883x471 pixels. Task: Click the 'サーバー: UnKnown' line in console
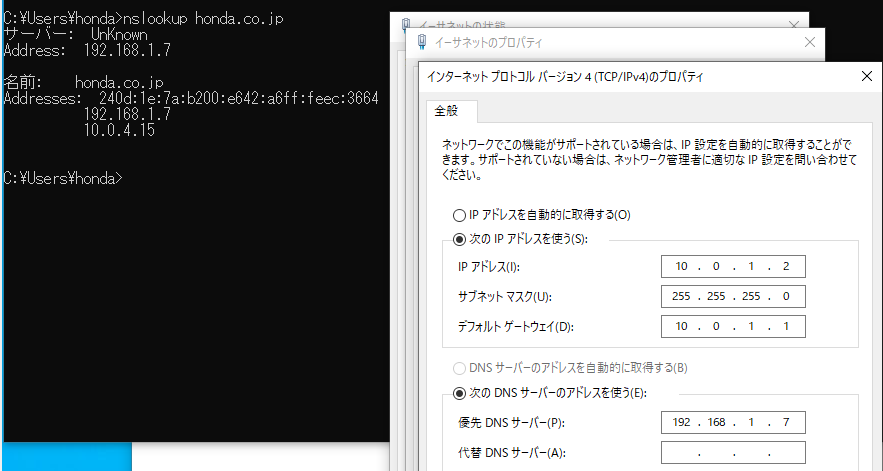75,35
